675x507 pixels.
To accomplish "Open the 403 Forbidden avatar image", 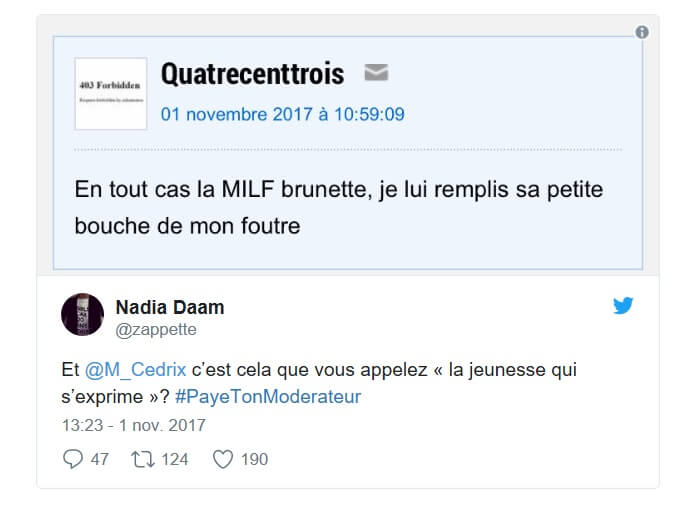I will click(110, 93).
